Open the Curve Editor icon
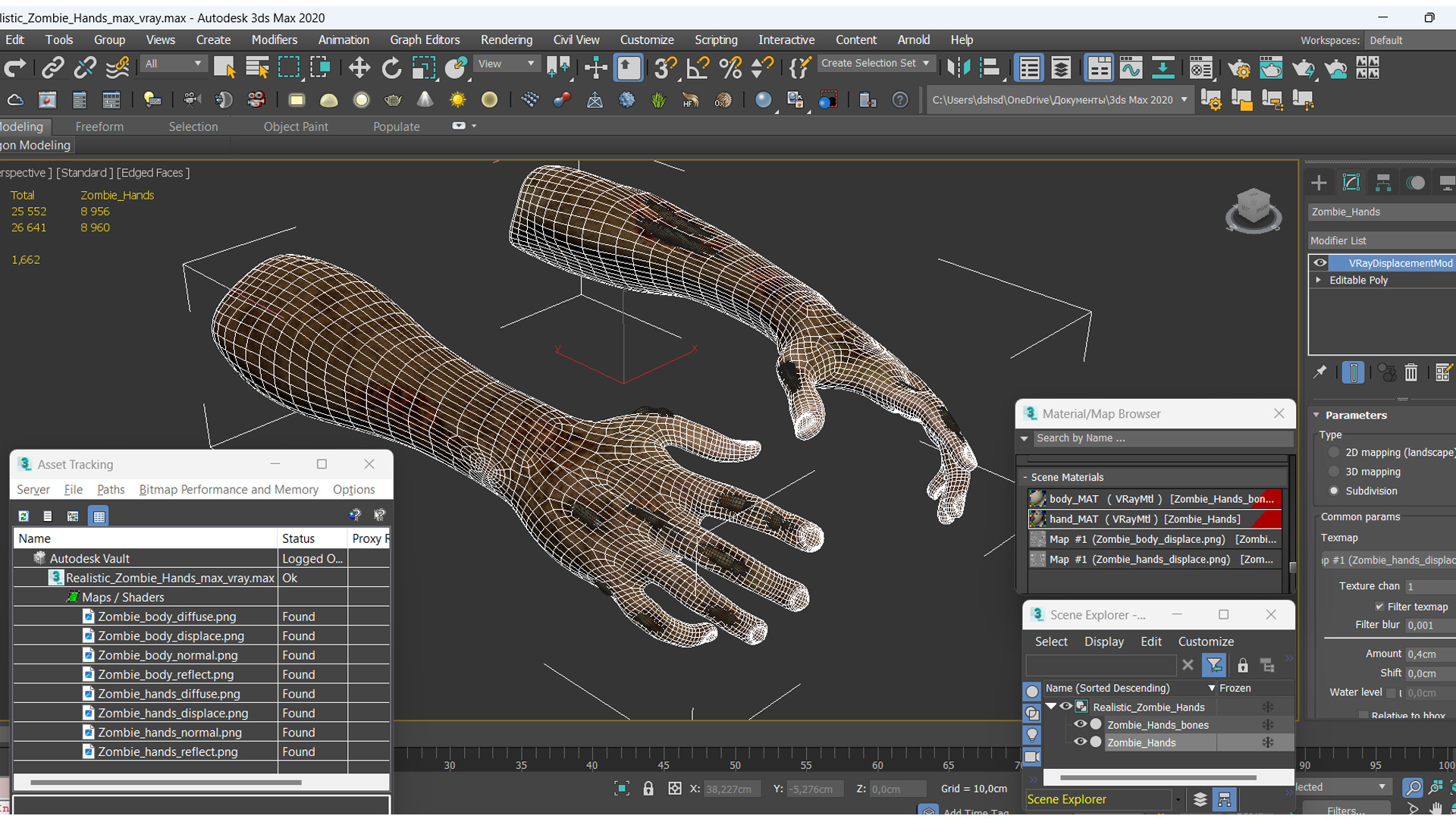The image size is (1456, 819). point(1131,68)
